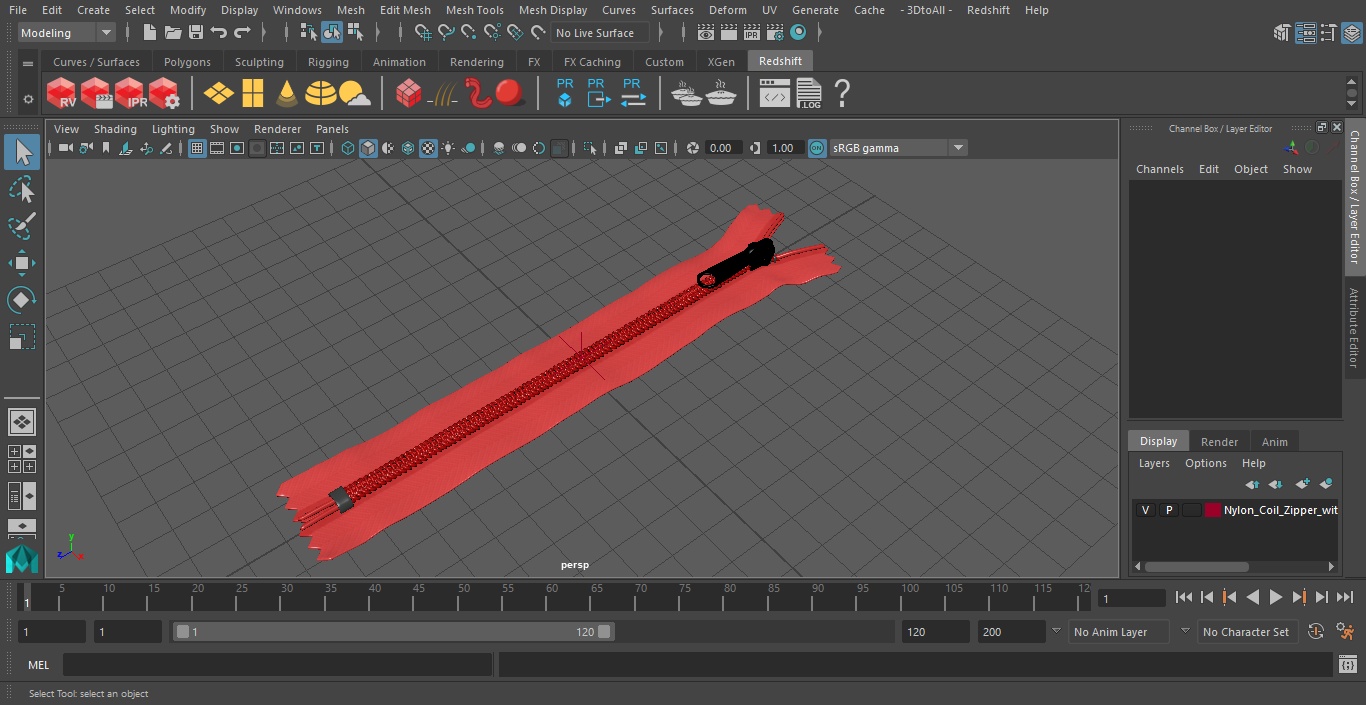Select the Paint Selection tool

click(x=21, y=226)
